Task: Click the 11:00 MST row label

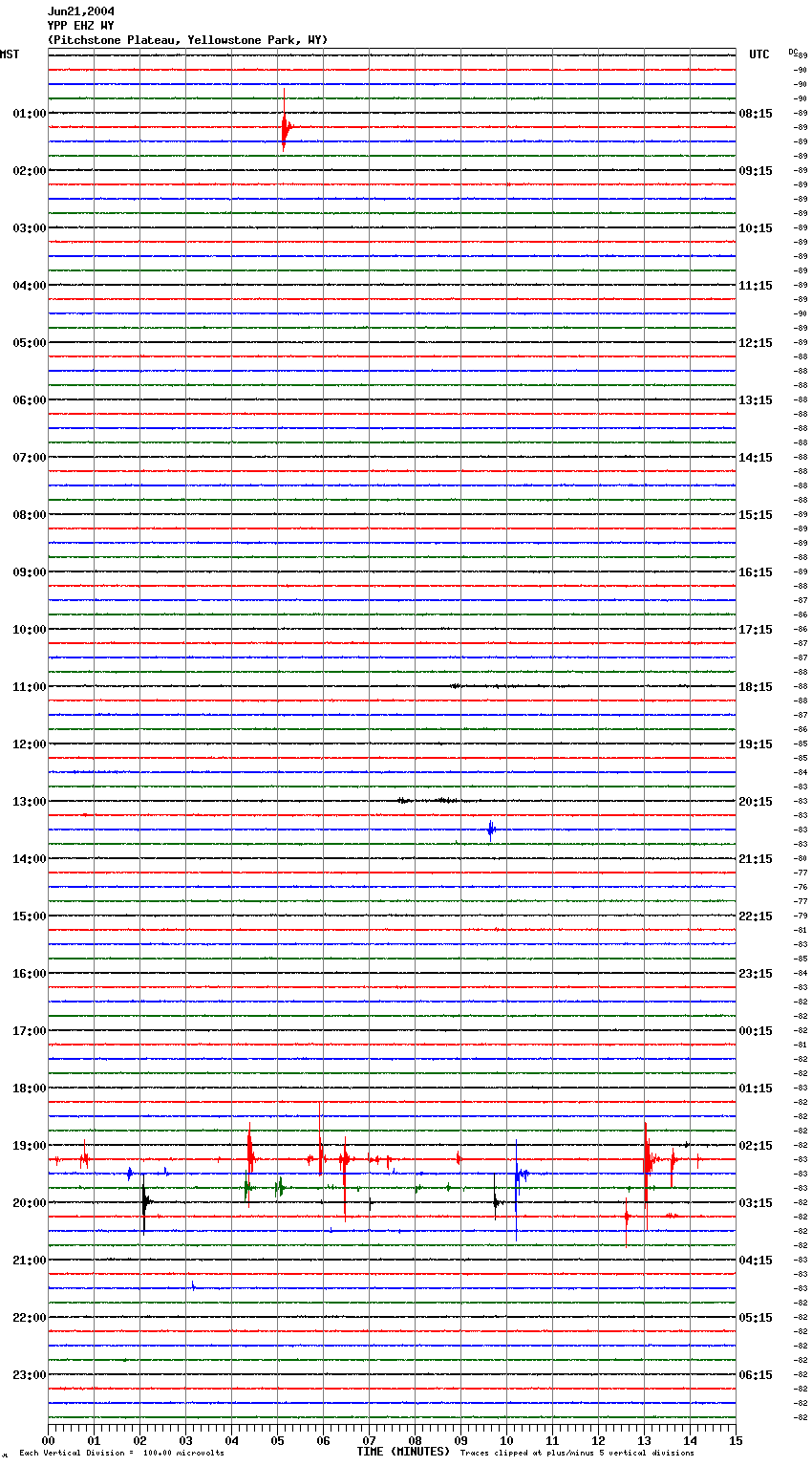Action: tap(30, 687)
